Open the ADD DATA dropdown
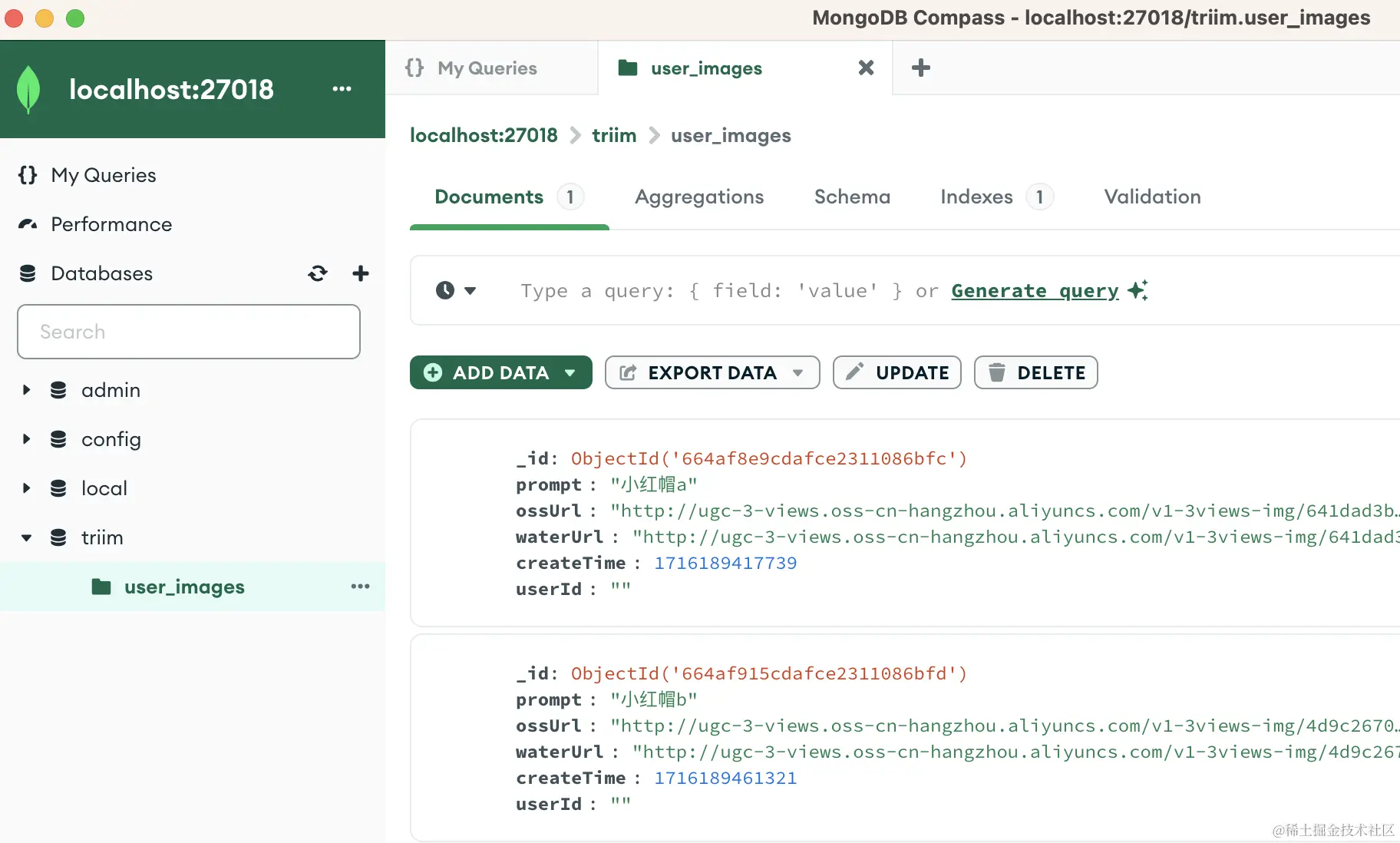The height and width of the screenshot is (843, 1400). click(570, 372)
